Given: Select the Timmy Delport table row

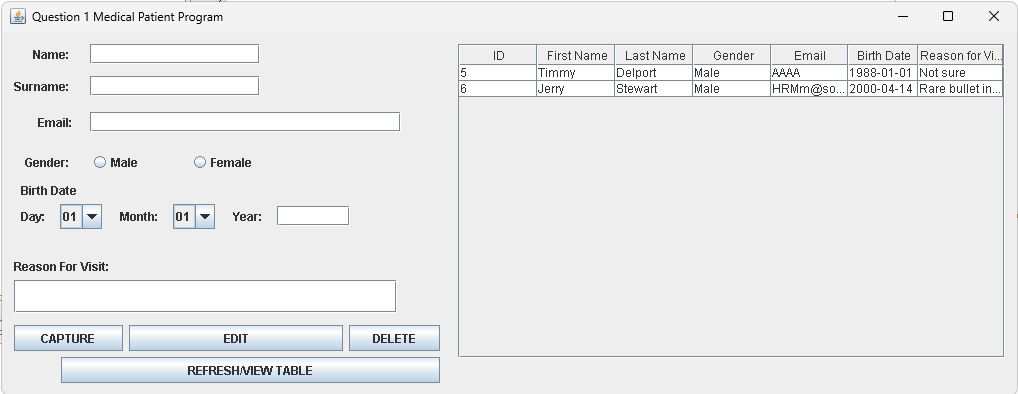Looking at the screenshot, I should pyautogui.click(x=730, y=72).
